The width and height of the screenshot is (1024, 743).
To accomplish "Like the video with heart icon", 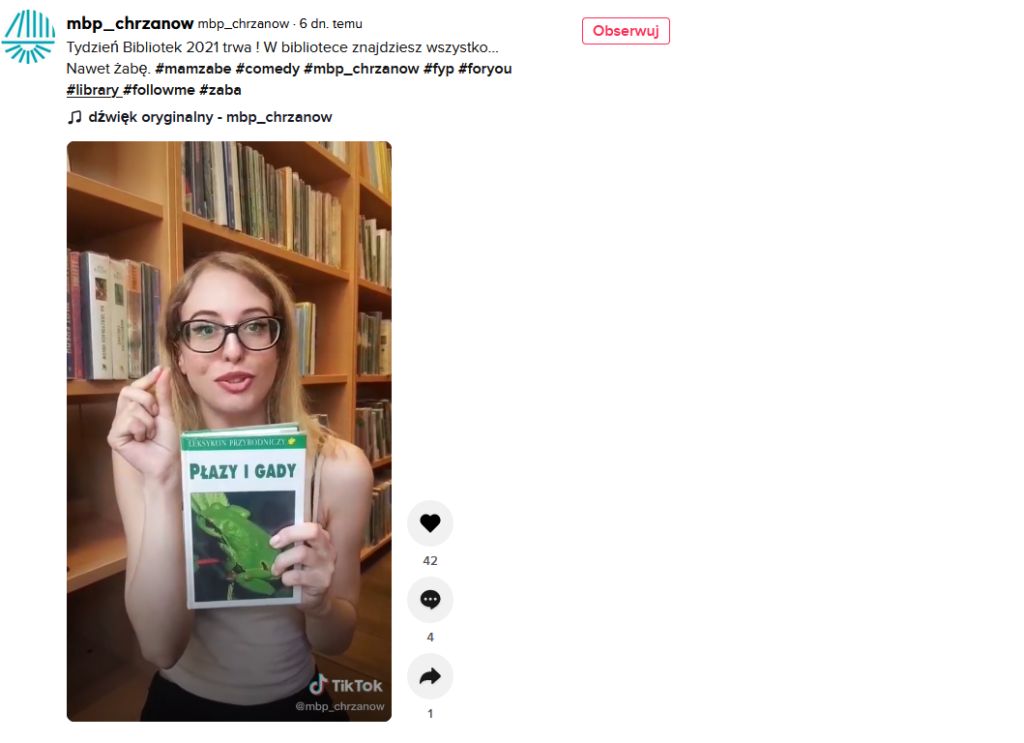I will (x=430, y=523).
